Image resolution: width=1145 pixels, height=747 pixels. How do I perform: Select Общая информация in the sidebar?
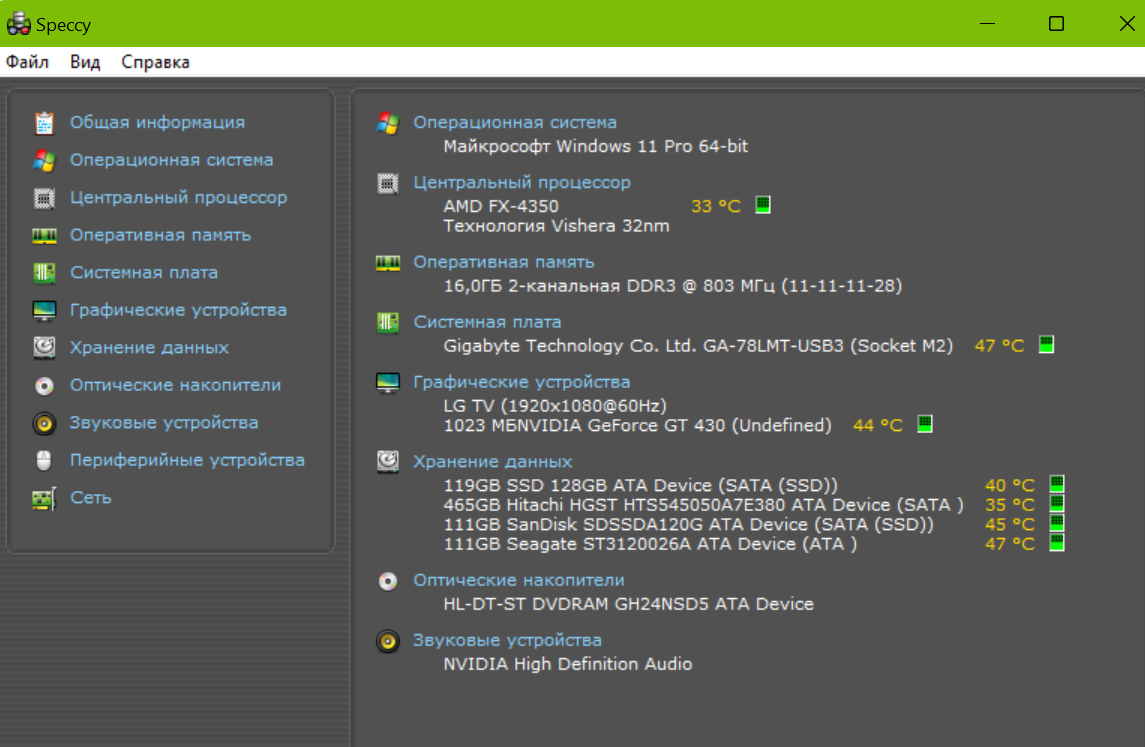click(x=157, y=122)
